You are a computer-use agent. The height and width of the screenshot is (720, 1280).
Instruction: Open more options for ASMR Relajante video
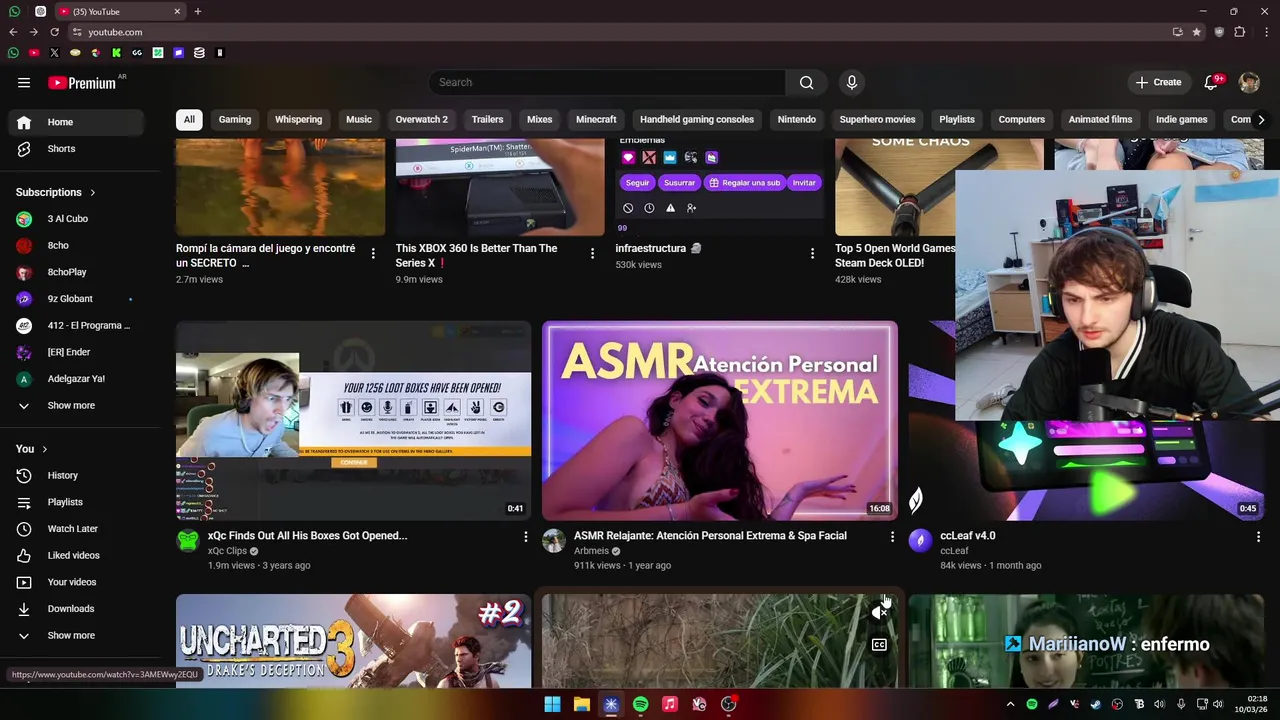pyautogui.click(x=892, y=537)
